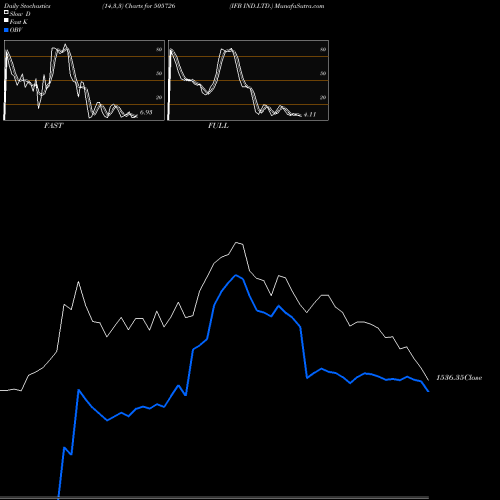Image resolution: width=500 pixels, height=500 pixels.
Task: Click the Slow D legend swatch
Action: pos(6,12)
